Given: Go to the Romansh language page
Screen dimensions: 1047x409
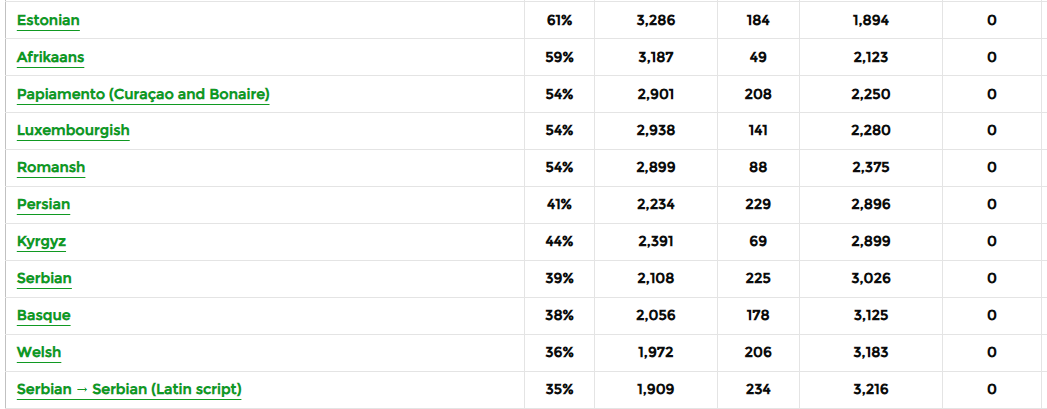Looking at the screenshot, I should [51, 168].
